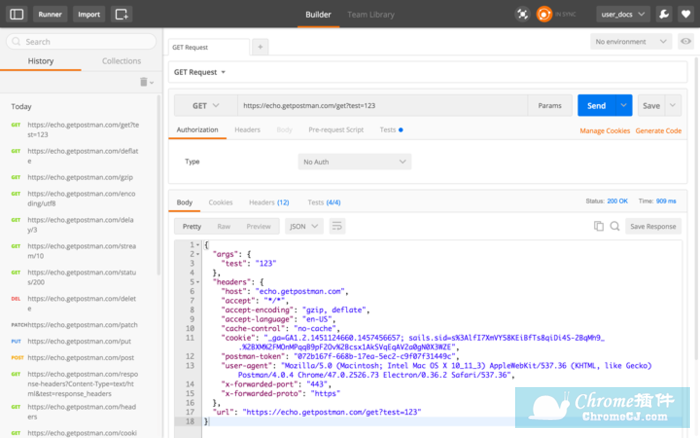Open the request Headers tab
This screenshot has width=700, height=438.
[x=247, y=130]
